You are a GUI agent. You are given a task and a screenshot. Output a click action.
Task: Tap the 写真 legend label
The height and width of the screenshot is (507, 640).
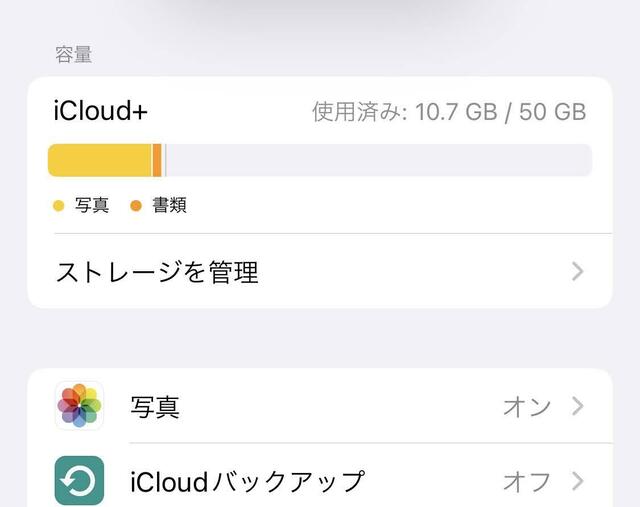click(x=92, y=206)
